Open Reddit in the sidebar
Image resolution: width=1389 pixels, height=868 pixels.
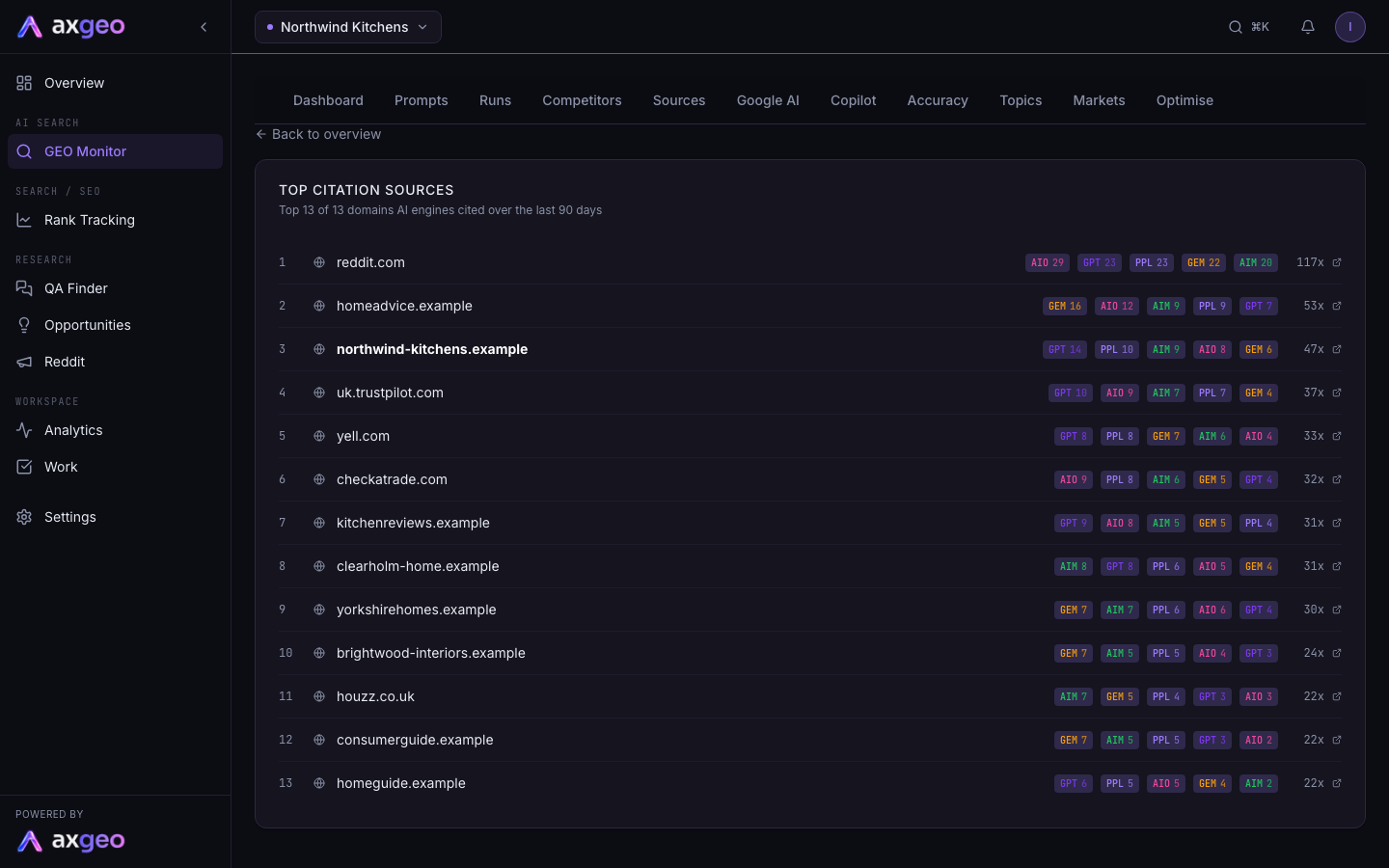(115, 362)
